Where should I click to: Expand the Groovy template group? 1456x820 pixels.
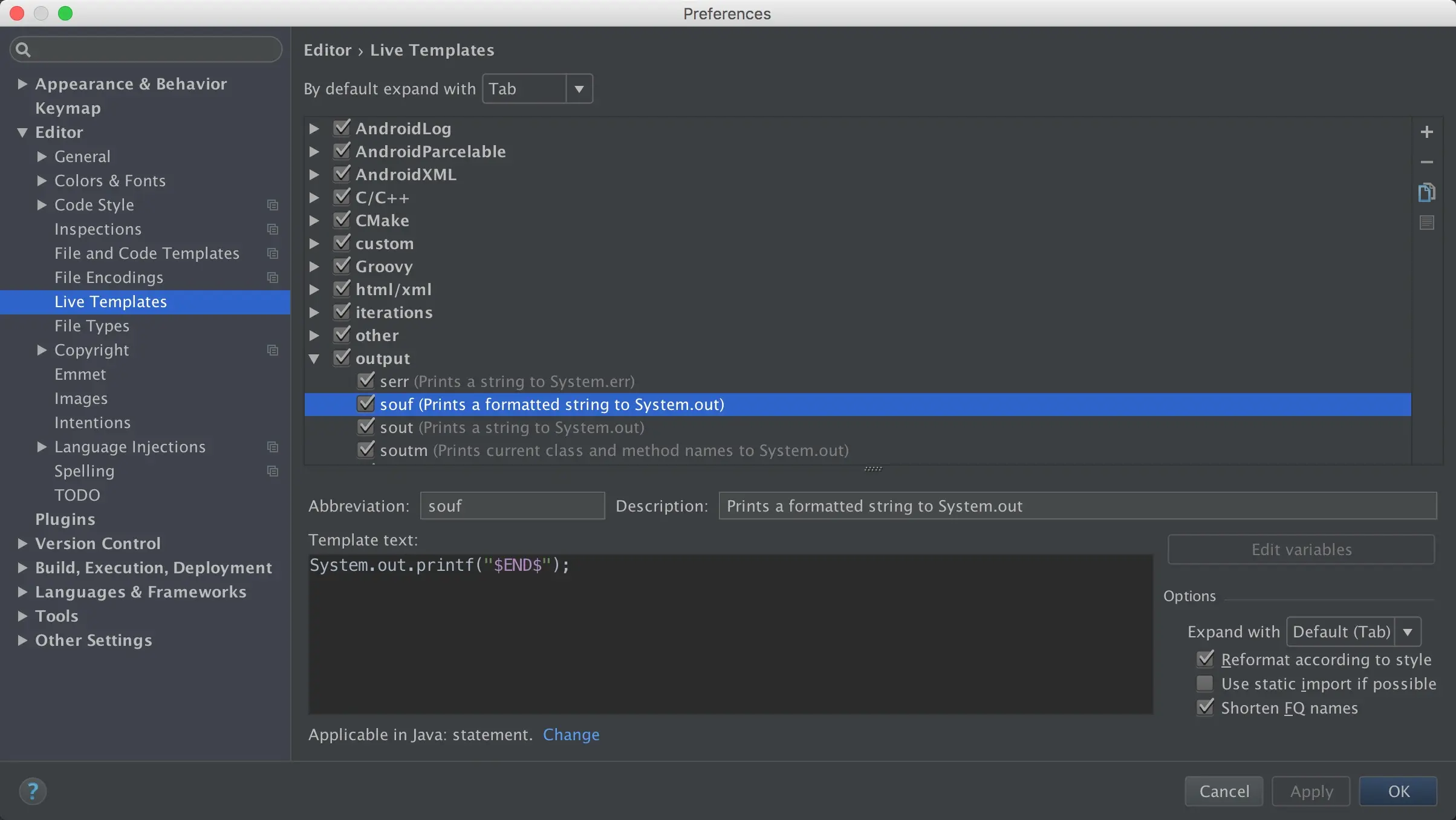click(x=314, y=267)
